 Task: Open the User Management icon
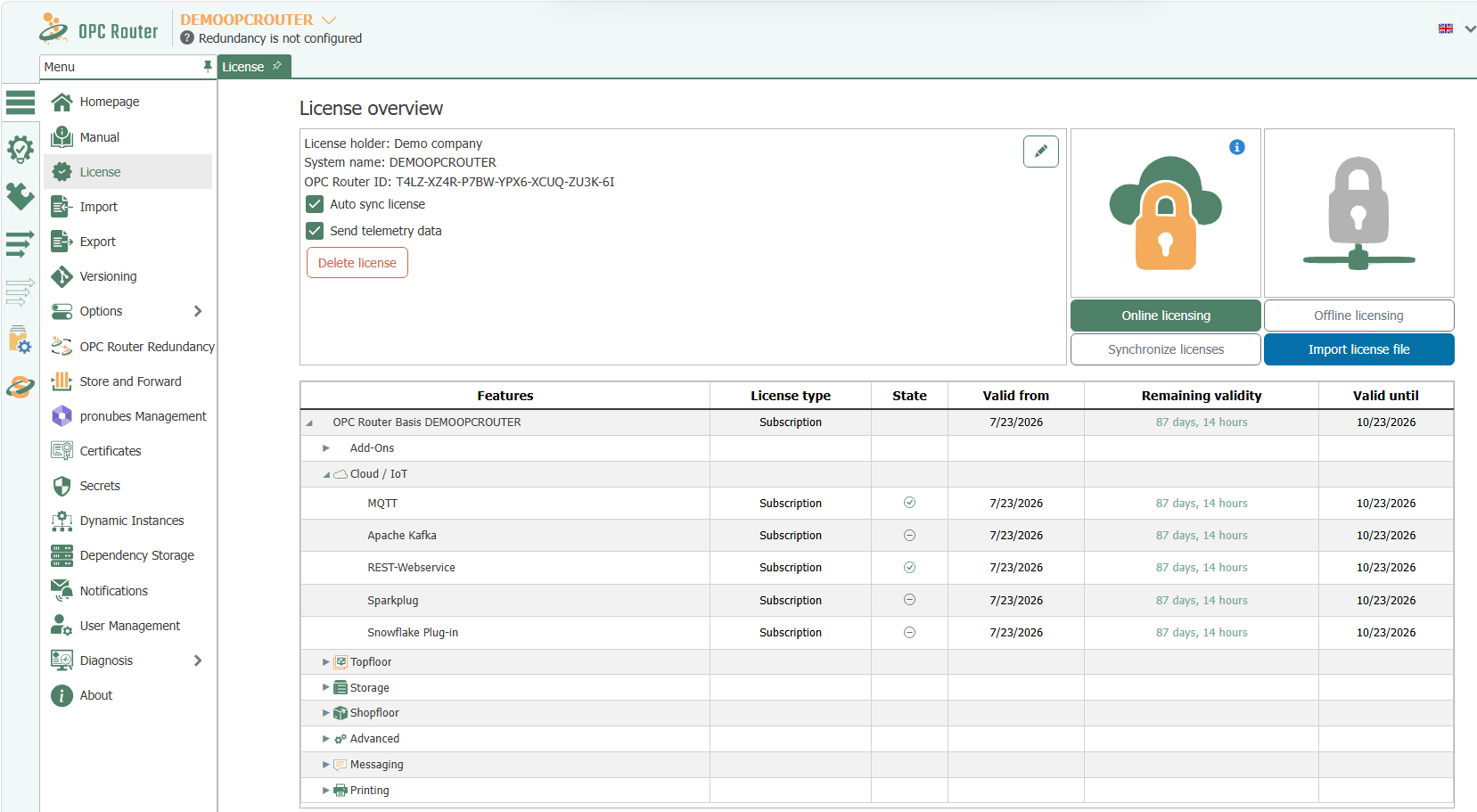pos(62,626)
